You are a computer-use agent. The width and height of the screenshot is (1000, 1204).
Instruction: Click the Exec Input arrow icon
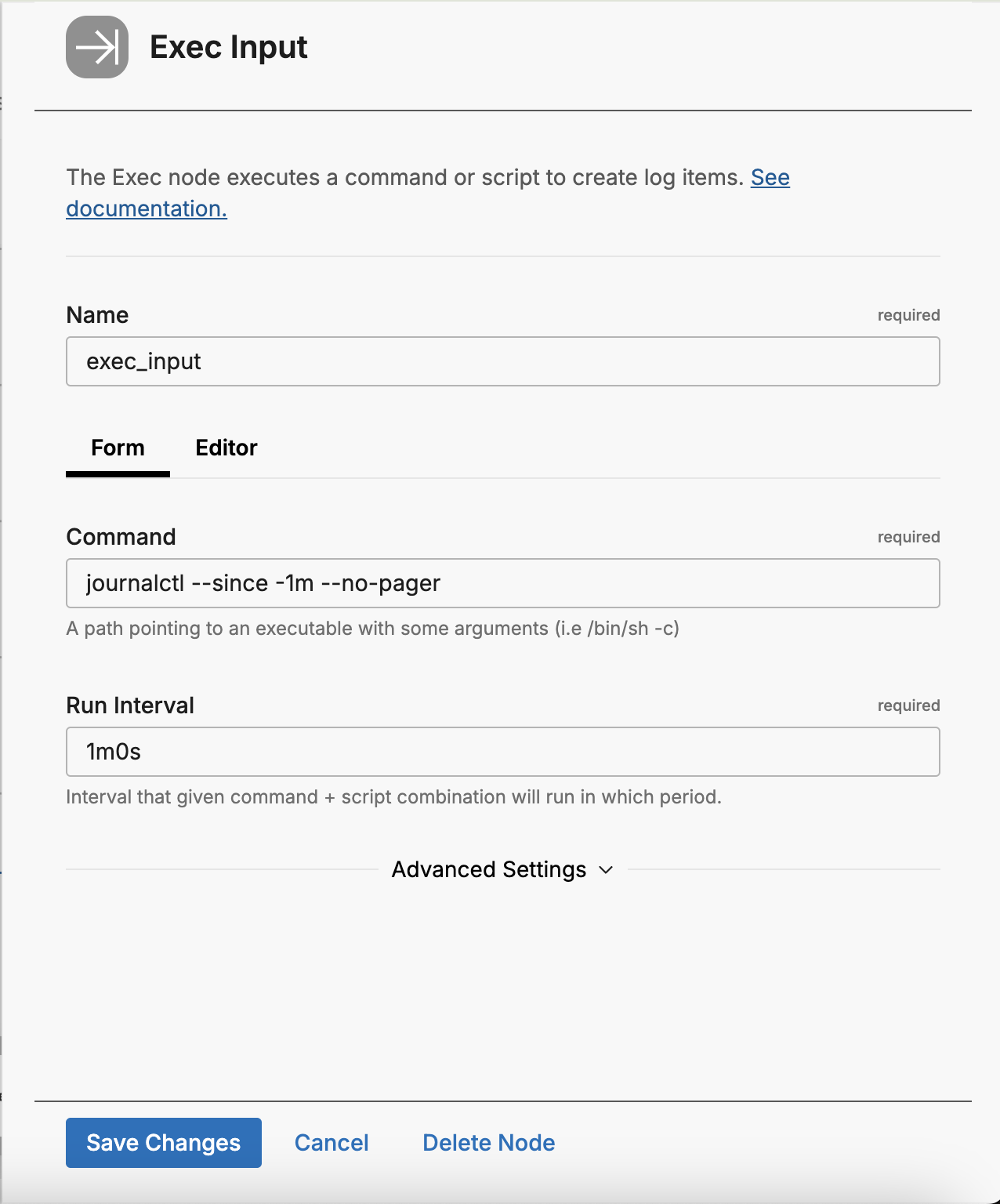[x=97, y=47]
